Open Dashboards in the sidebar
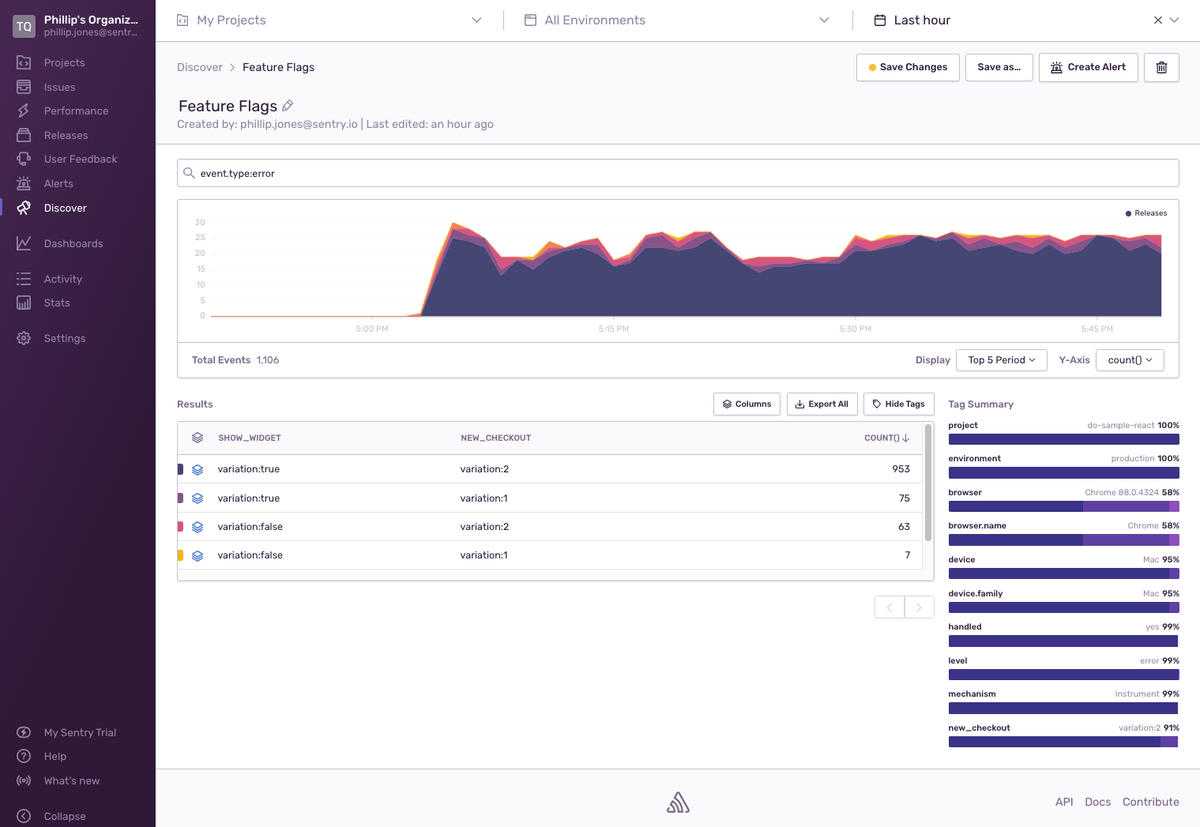The height and width of the screenshot is (827, 1200). pyautogui.click(x=73, y=243)
